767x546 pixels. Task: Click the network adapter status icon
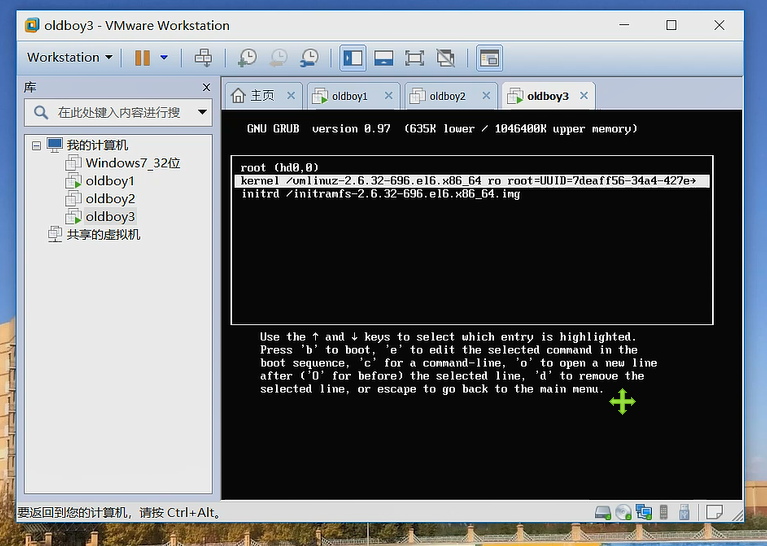[x=644, y=512]
